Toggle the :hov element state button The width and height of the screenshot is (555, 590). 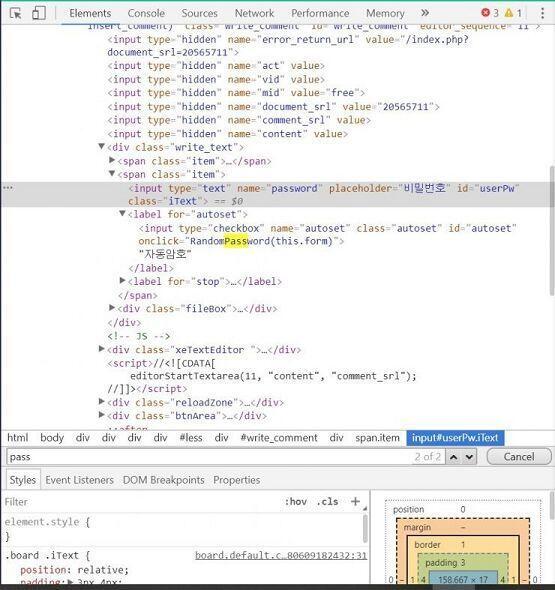coord(296,502)
